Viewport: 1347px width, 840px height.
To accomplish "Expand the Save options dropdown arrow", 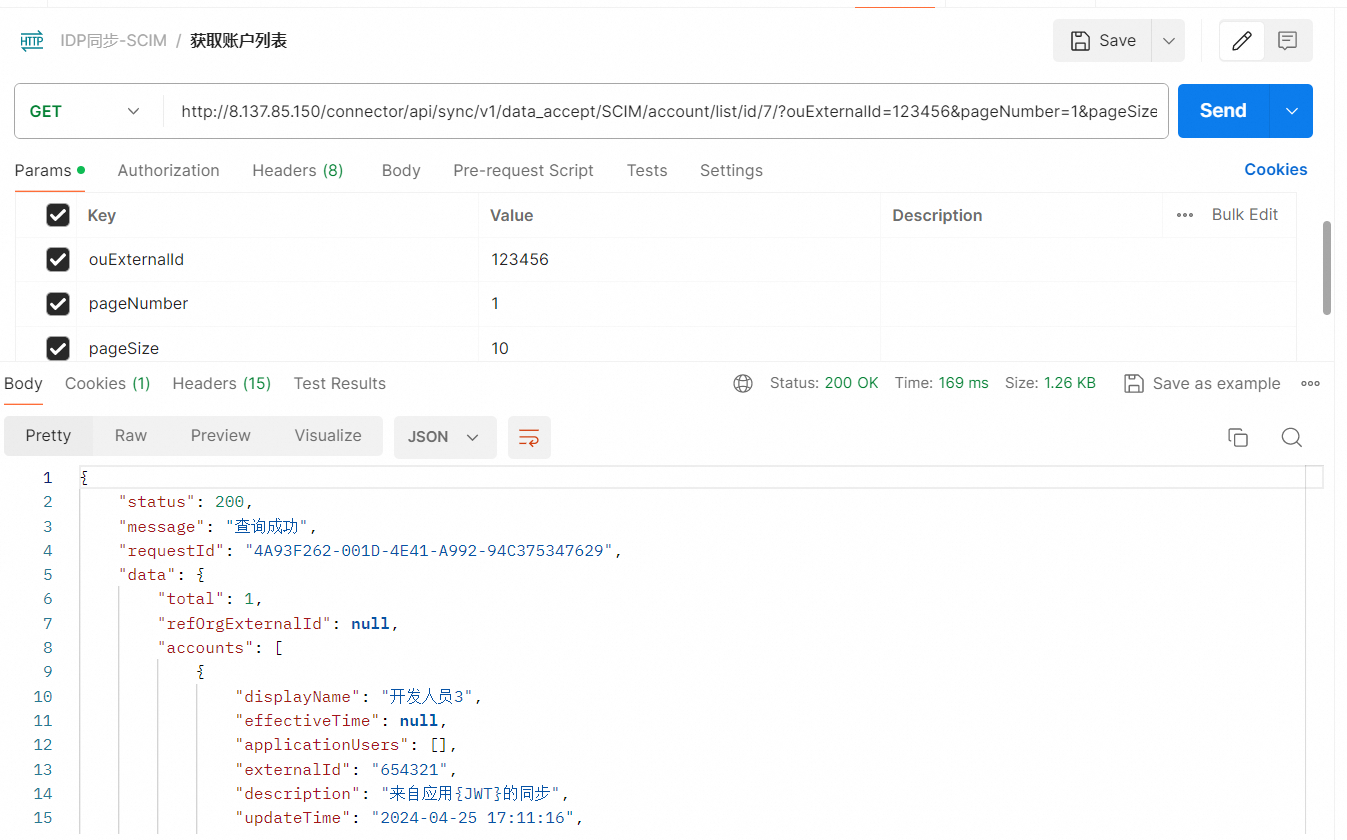I will [x=1168, y=41].
